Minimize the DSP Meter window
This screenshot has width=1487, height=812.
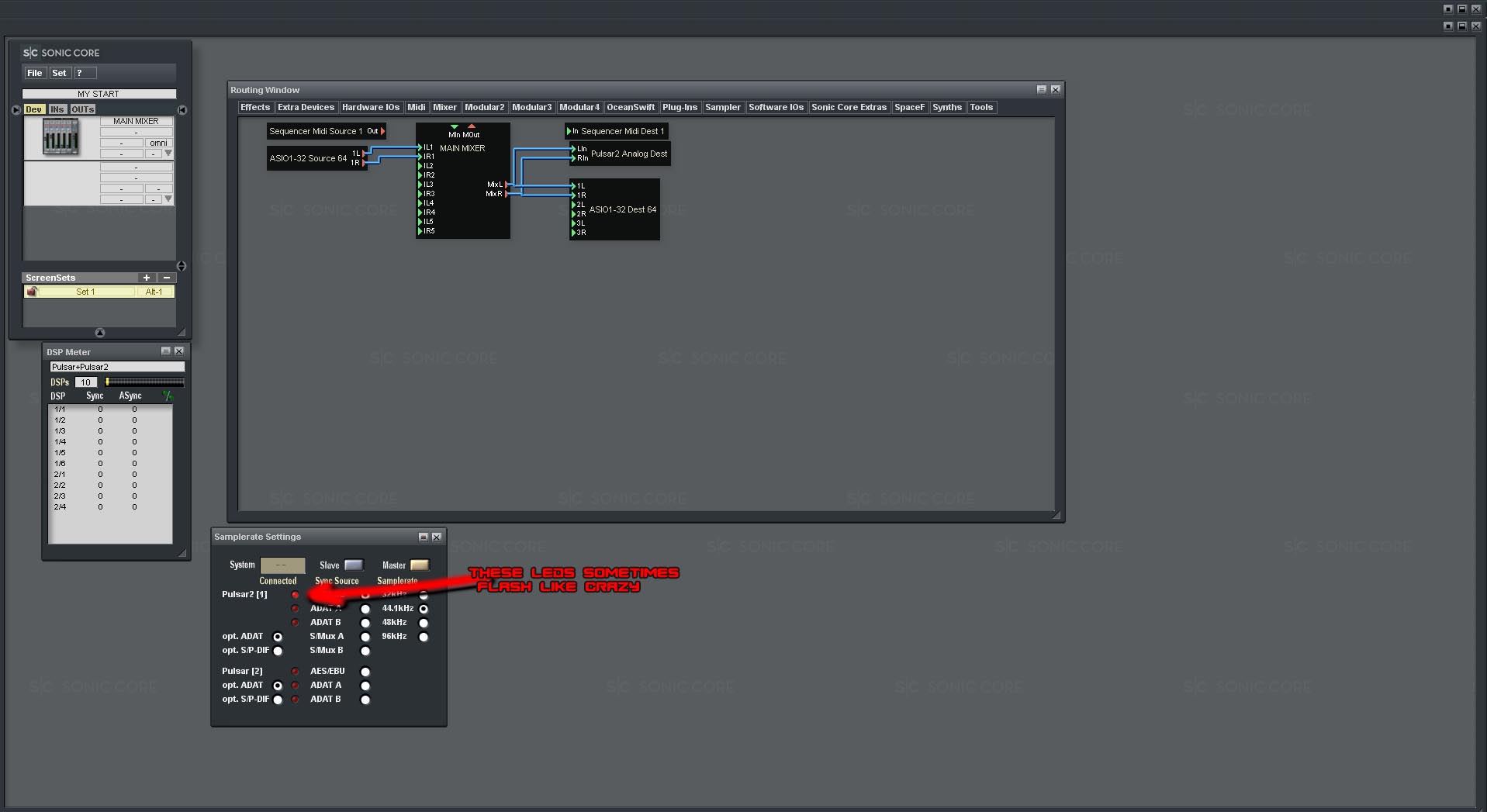[165, 351]
